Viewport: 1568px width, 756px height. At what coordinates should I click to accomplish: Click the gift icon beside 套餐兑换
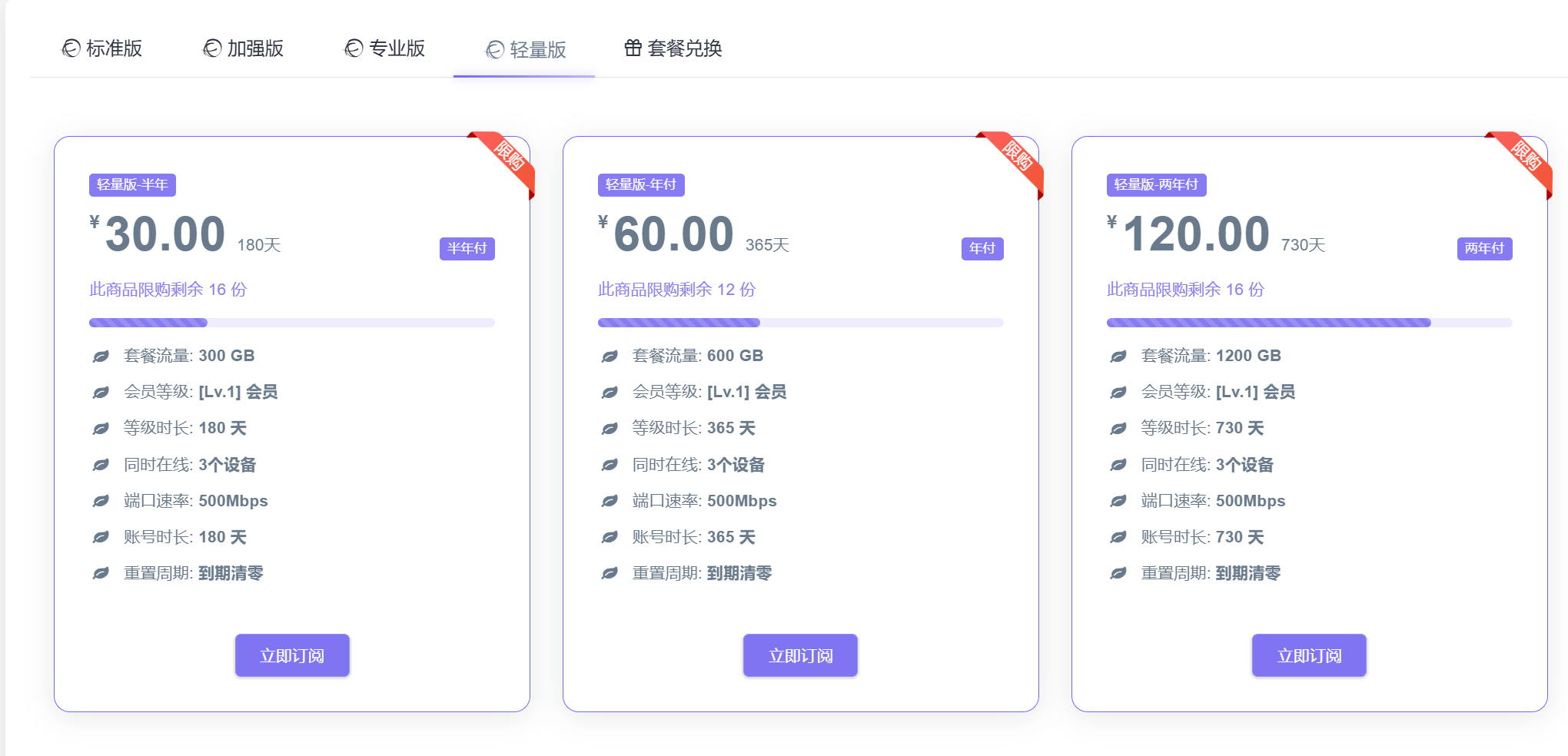click(x=633, y=48)
